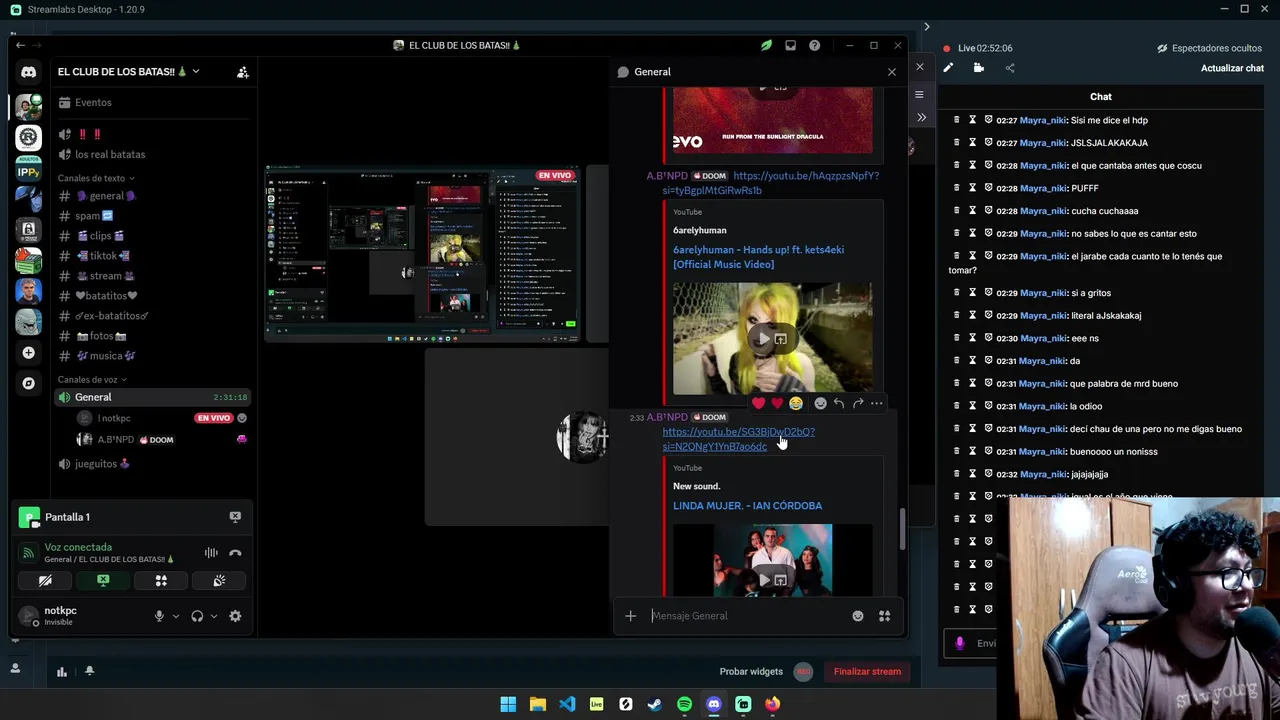1280x720 pixels.
Task: Open the IPPy server icon
Action: pos(28,168)
